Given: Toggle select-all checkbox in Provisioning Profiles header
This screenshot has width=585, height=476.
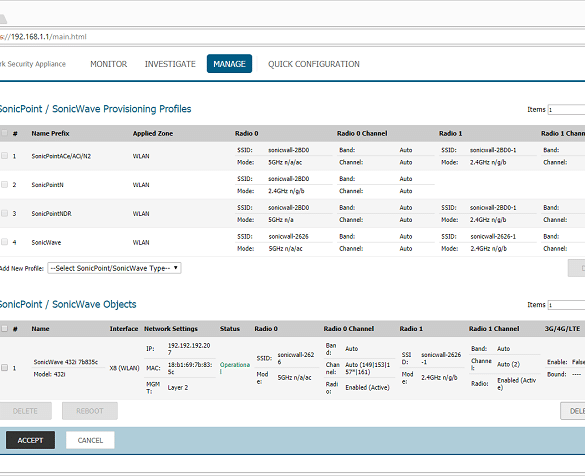Looking at the screenshot, I should 4,133.
